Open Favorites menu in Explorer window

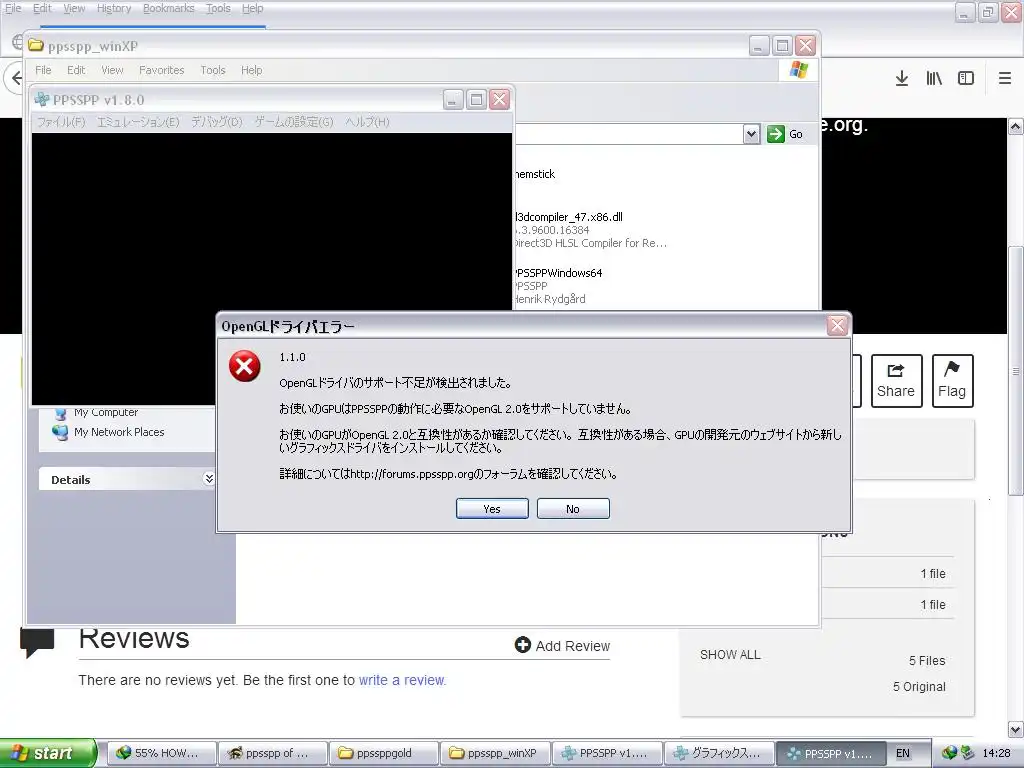pos(161,70)
